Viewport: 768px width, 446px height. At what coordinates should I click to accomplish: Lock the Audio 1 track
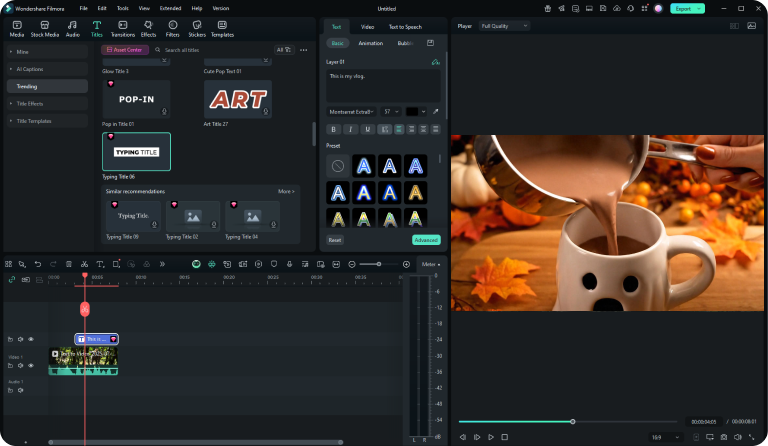tap(10, 390)
